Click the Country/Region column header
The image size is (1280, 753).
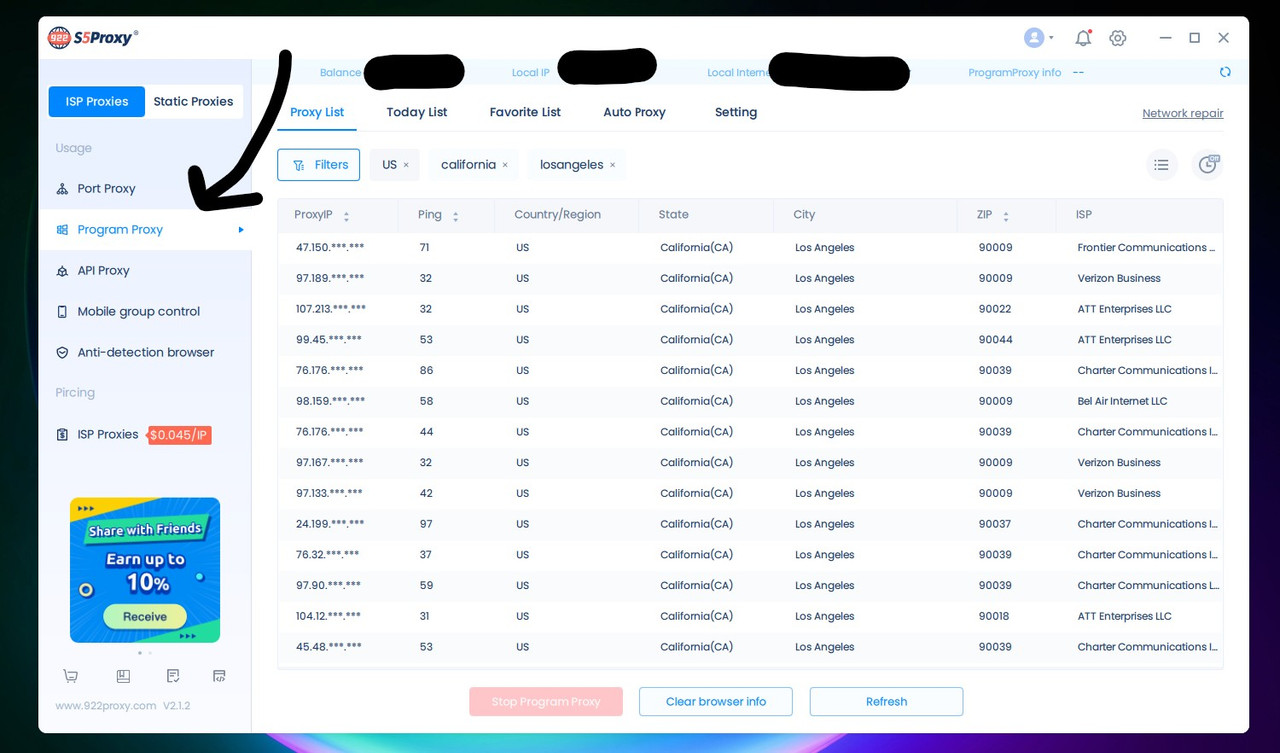[557, 215]
